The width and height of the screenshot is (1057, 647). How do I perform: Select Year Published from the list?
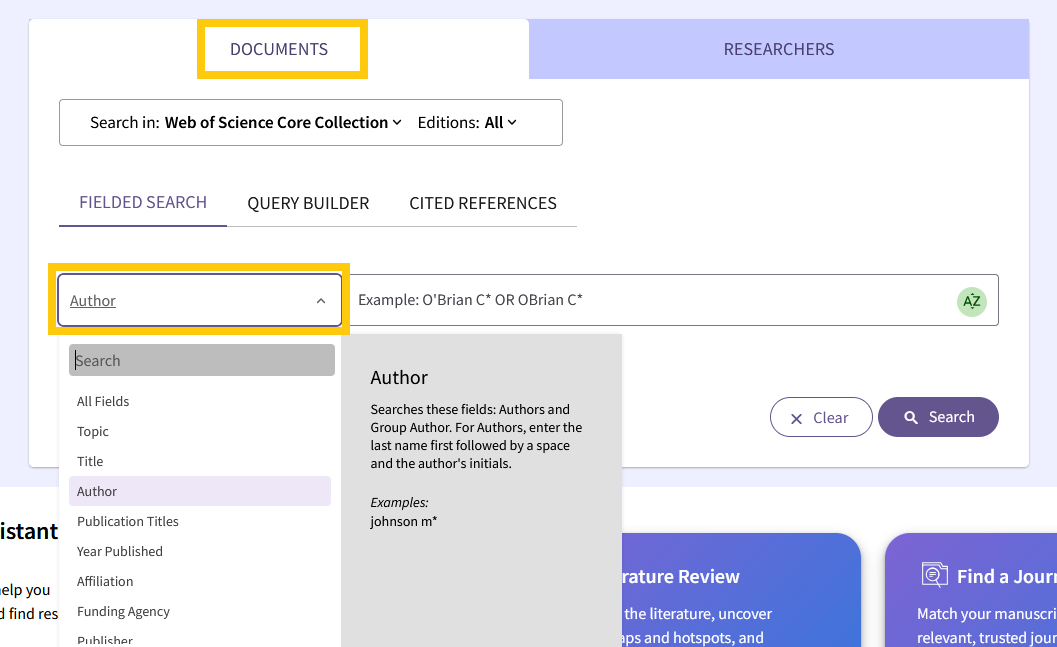click(200, 551)
